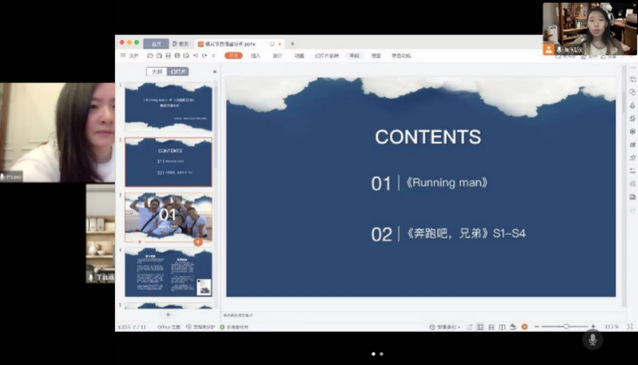Switch to reading view icon
Screen dimensions: 638x365
[502, 327]
